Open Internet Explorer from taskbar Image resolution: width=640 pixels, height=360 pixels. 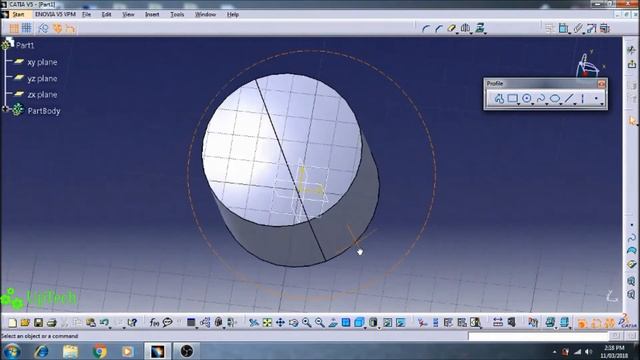tap(41, 351)
